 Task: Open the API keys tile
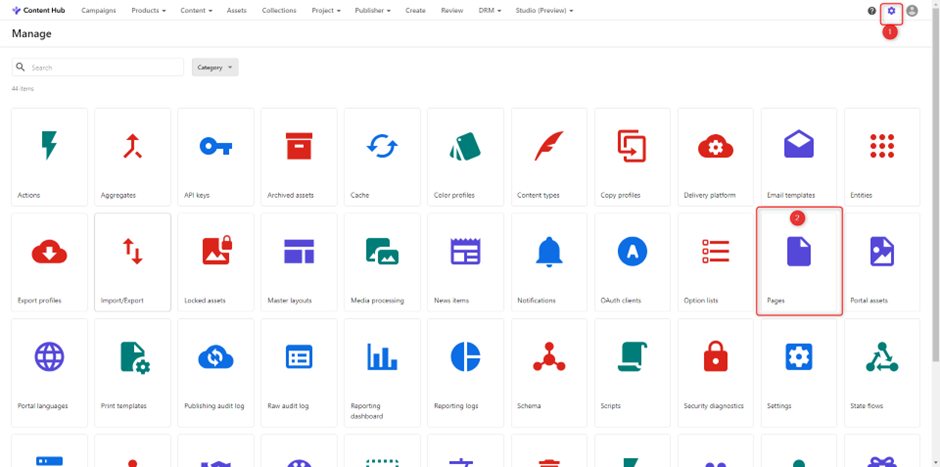pyautogui.click(x=216, y=157)
